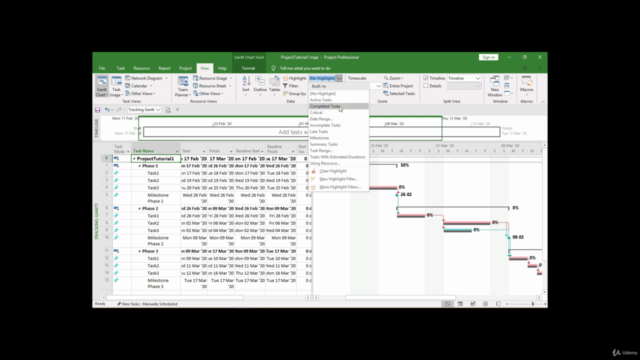Click the Tell me lightbulb icon

coord(273,68)
